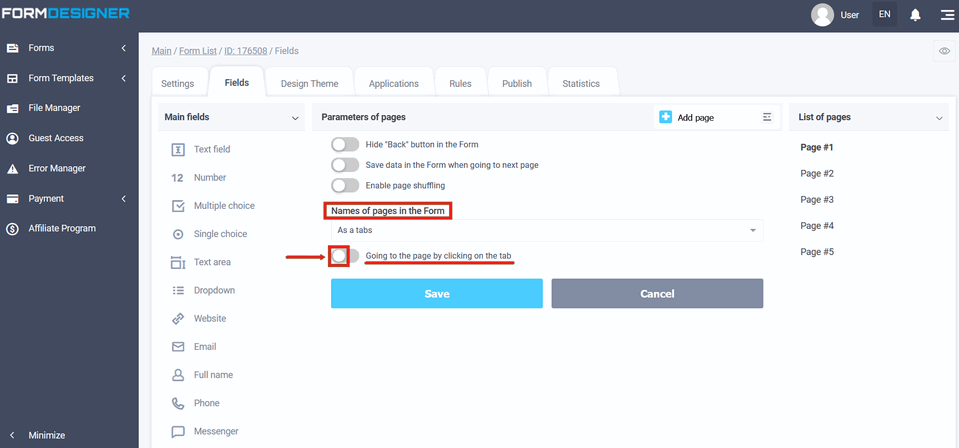This screenshot has width=959, height=448.
Task: Click the Add page plus icon
Action: tap(666, 117)
